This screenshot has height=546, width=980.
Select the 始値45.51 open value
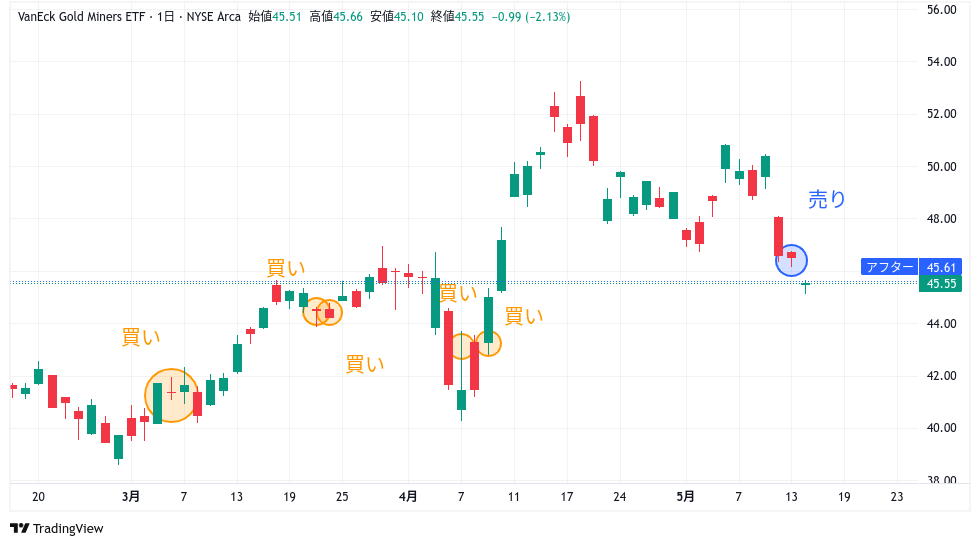[275, 17]
